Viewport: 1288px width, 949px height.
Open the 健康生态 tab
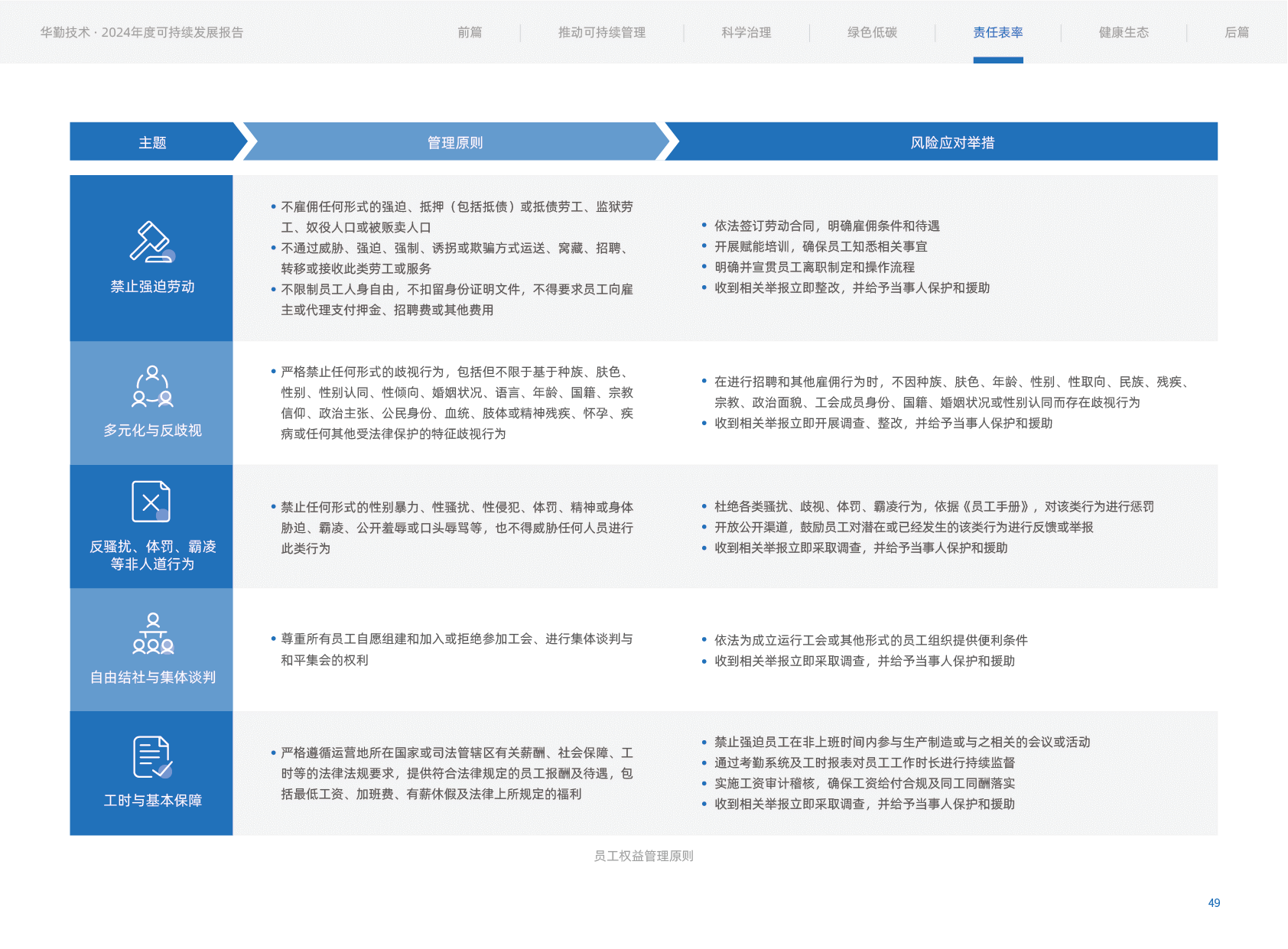1124,32
